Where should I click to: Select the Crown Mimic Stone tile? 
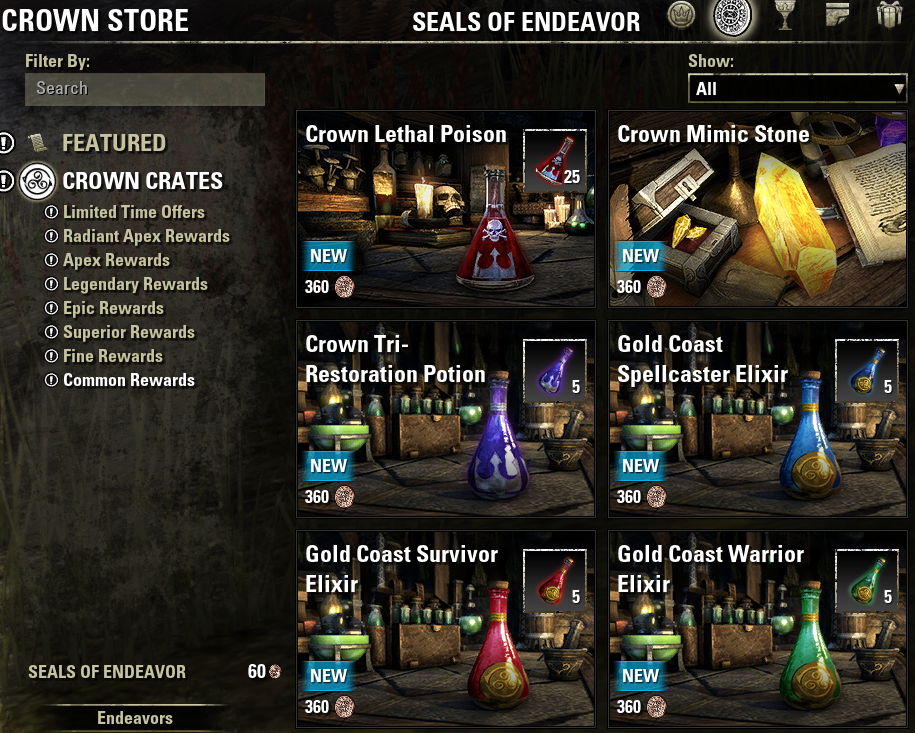(x=757, y=209)
